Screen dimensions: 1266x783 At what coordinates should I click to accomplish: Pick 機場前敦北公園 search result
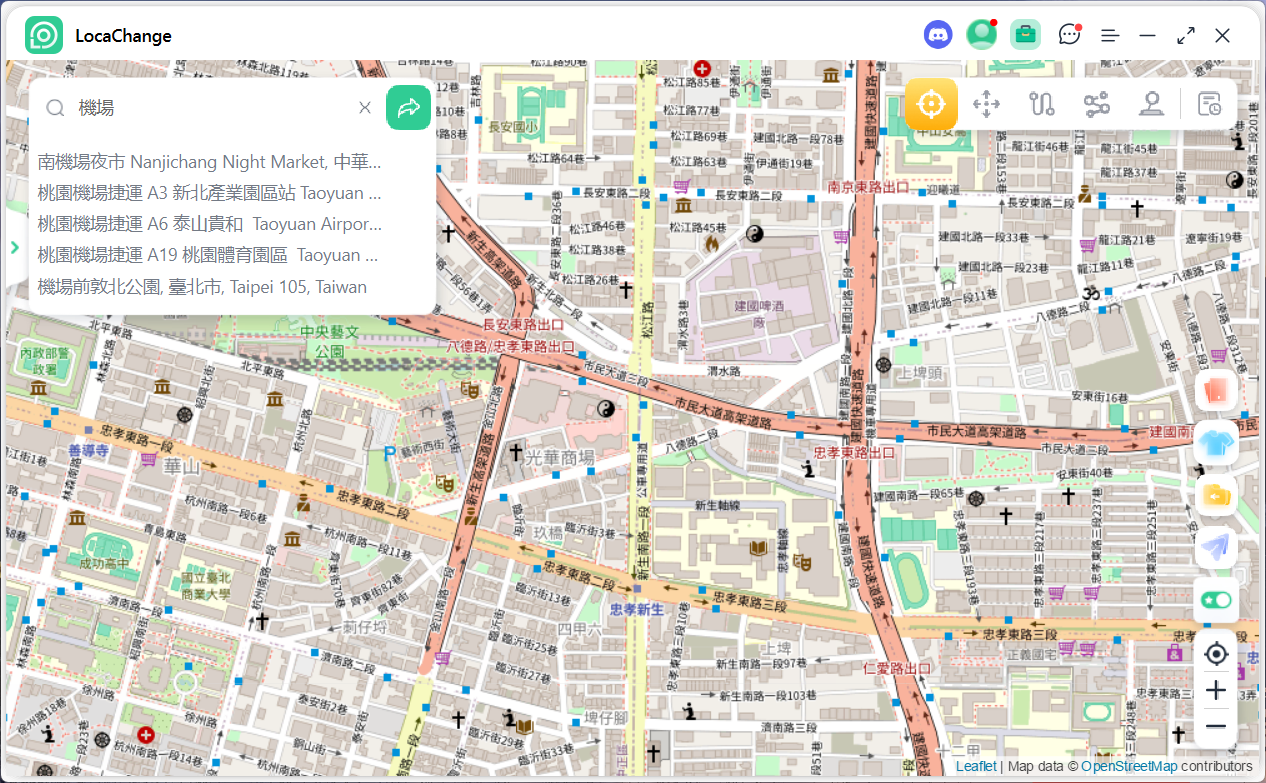coord(202,287)
